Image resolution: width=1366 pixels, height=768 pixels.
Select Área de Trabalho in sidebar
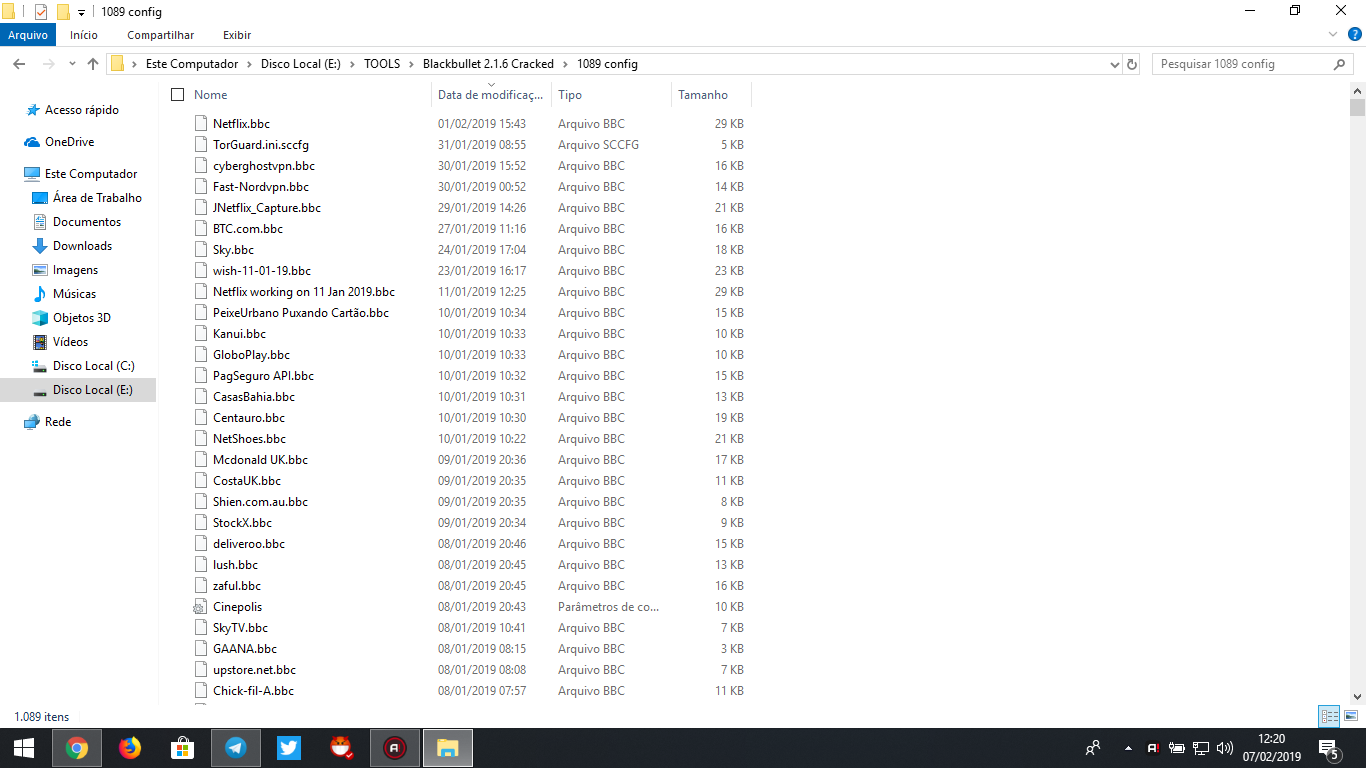(x=97, y=198)
